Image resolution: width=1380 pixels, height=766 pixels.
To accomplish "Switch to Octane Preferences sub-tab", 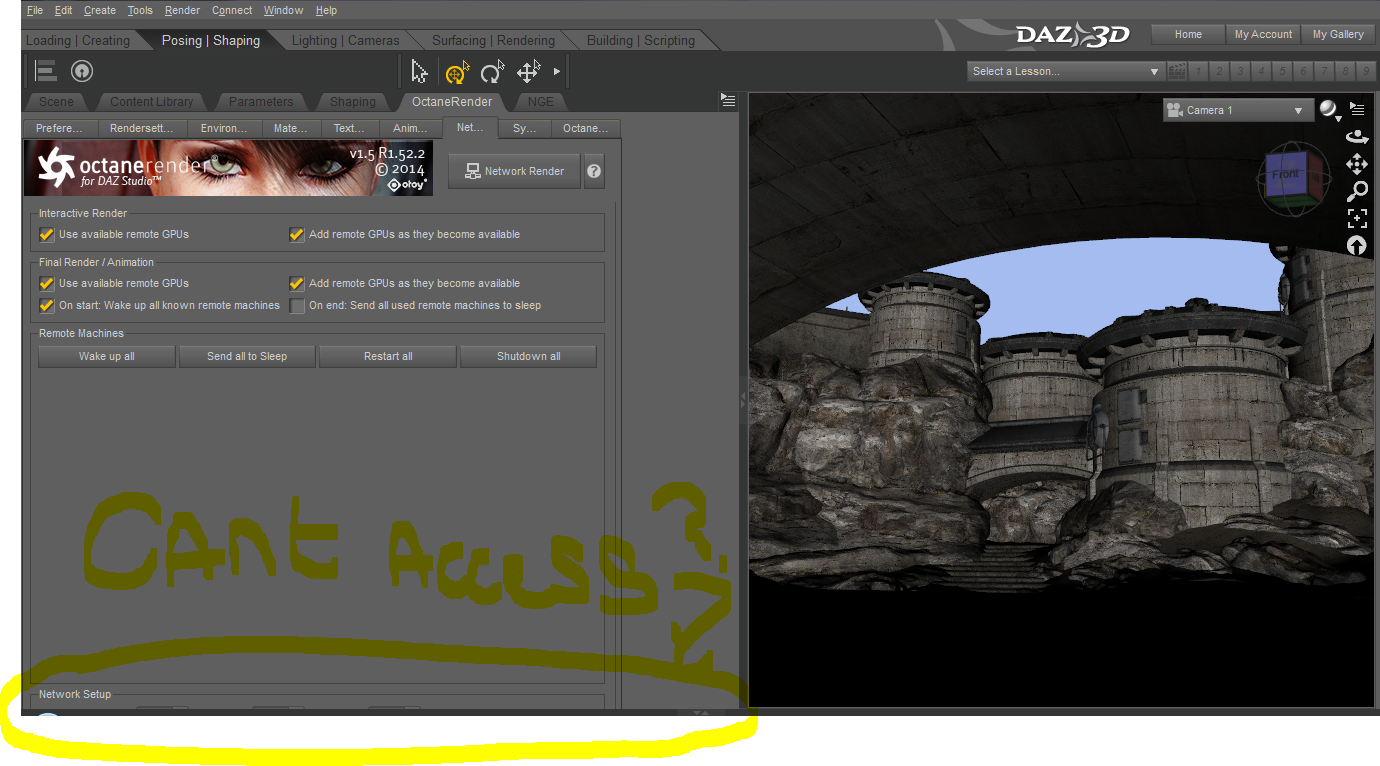I will click(60, 128).
